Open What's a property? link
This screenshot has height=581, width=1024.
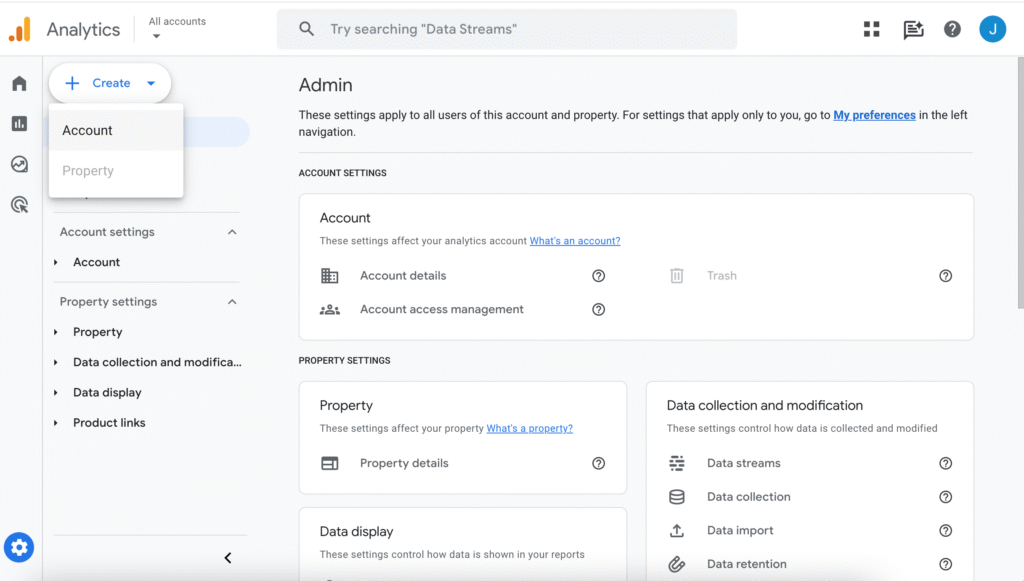[x=529, y=428]
